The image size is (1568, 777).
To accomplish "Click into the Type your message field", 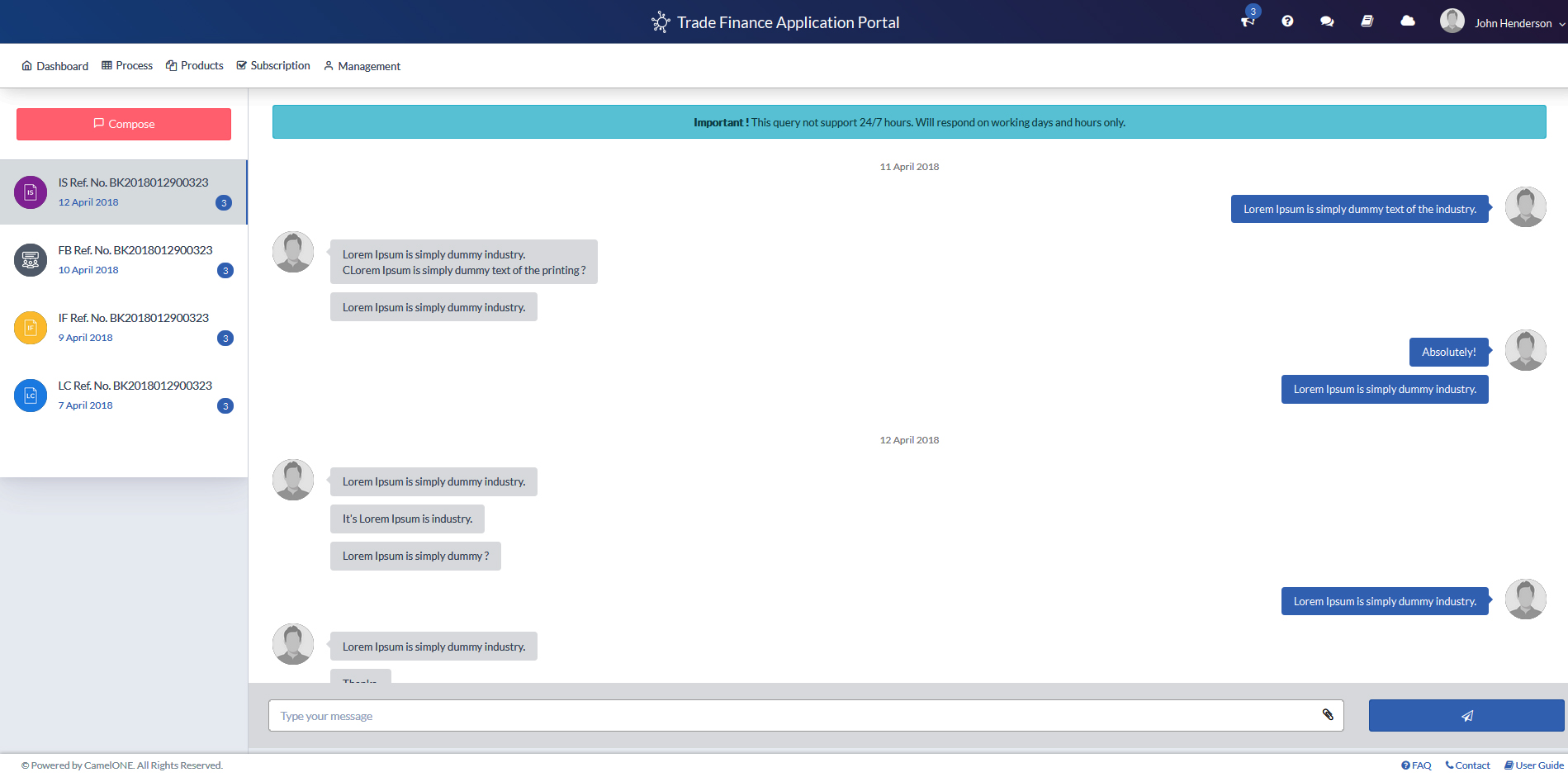I will coord(793,716).
